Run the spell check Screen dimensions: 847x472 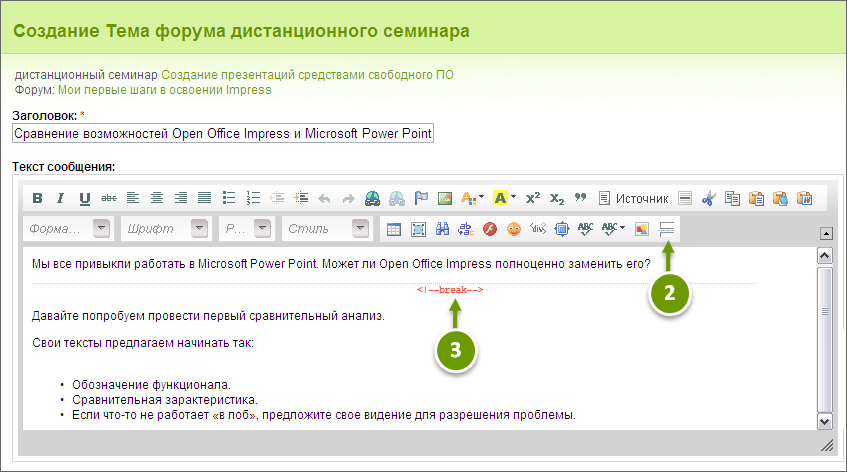point(586,229)
